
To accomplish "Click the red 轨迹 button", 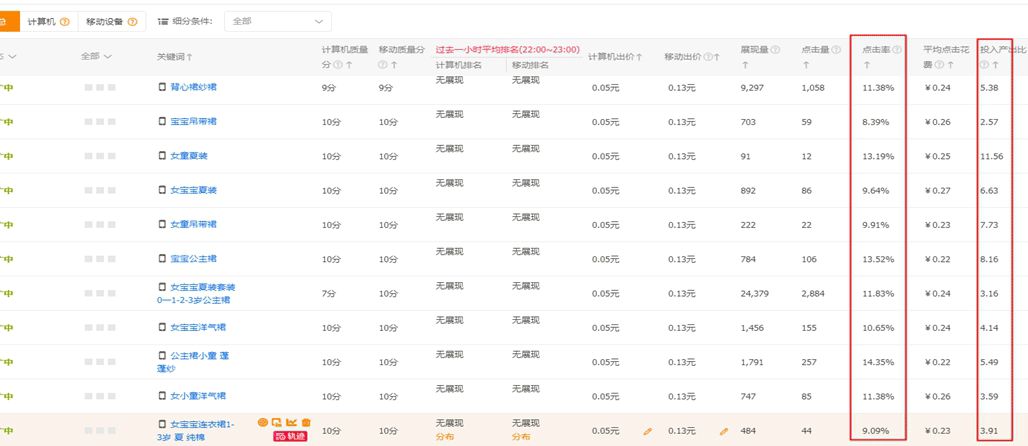I will 291,437.
